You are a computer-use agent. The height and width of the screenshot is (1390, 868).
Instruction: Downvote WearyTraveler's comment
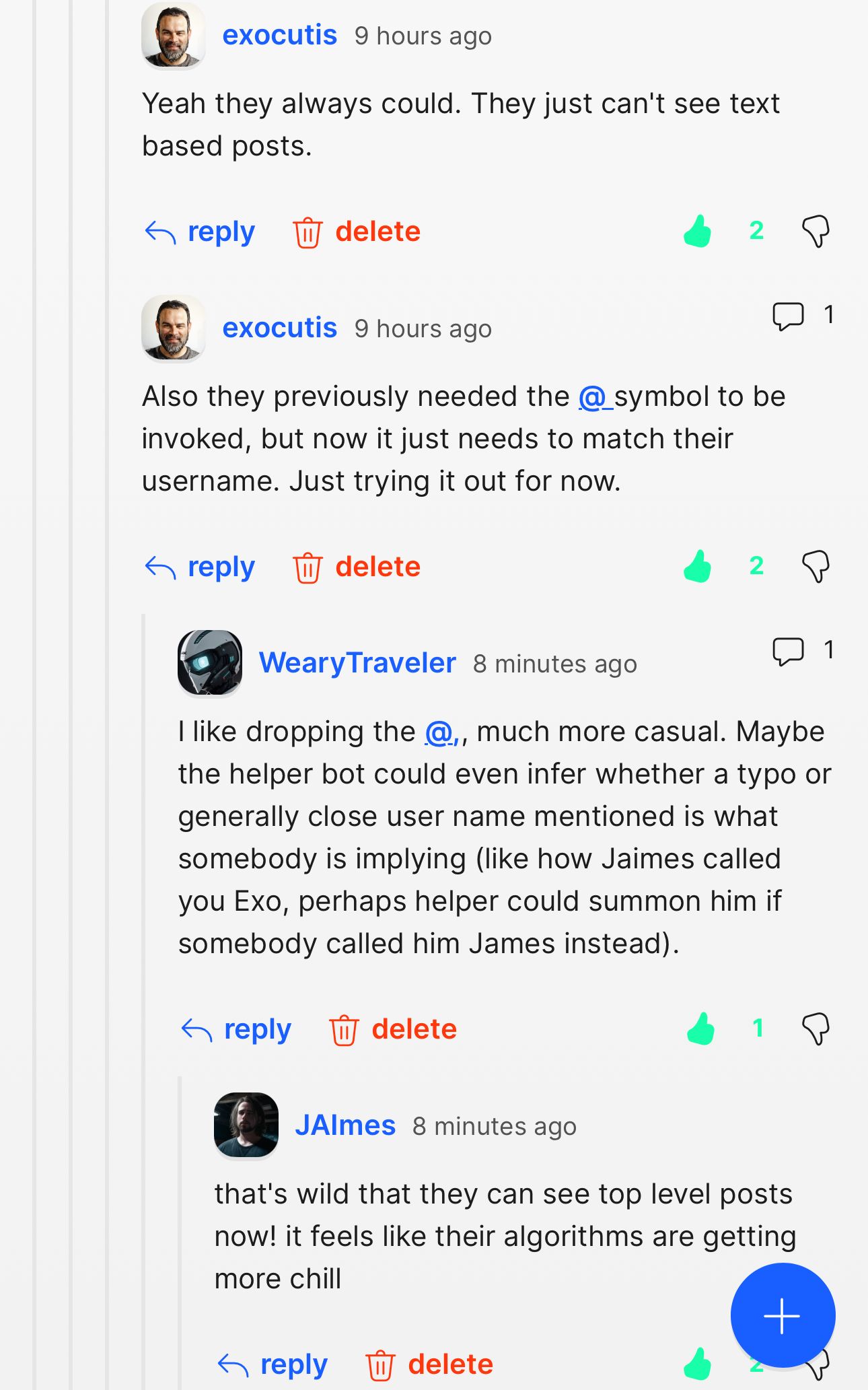coord(816,1029)
